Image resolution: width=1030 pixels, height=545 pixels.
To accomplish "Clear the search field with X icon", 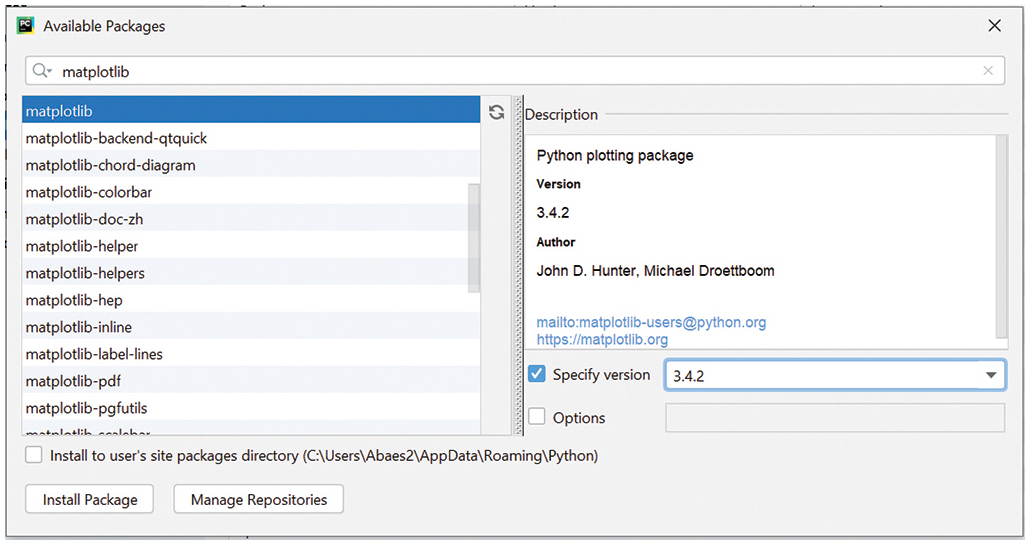I will pos(988,71).
